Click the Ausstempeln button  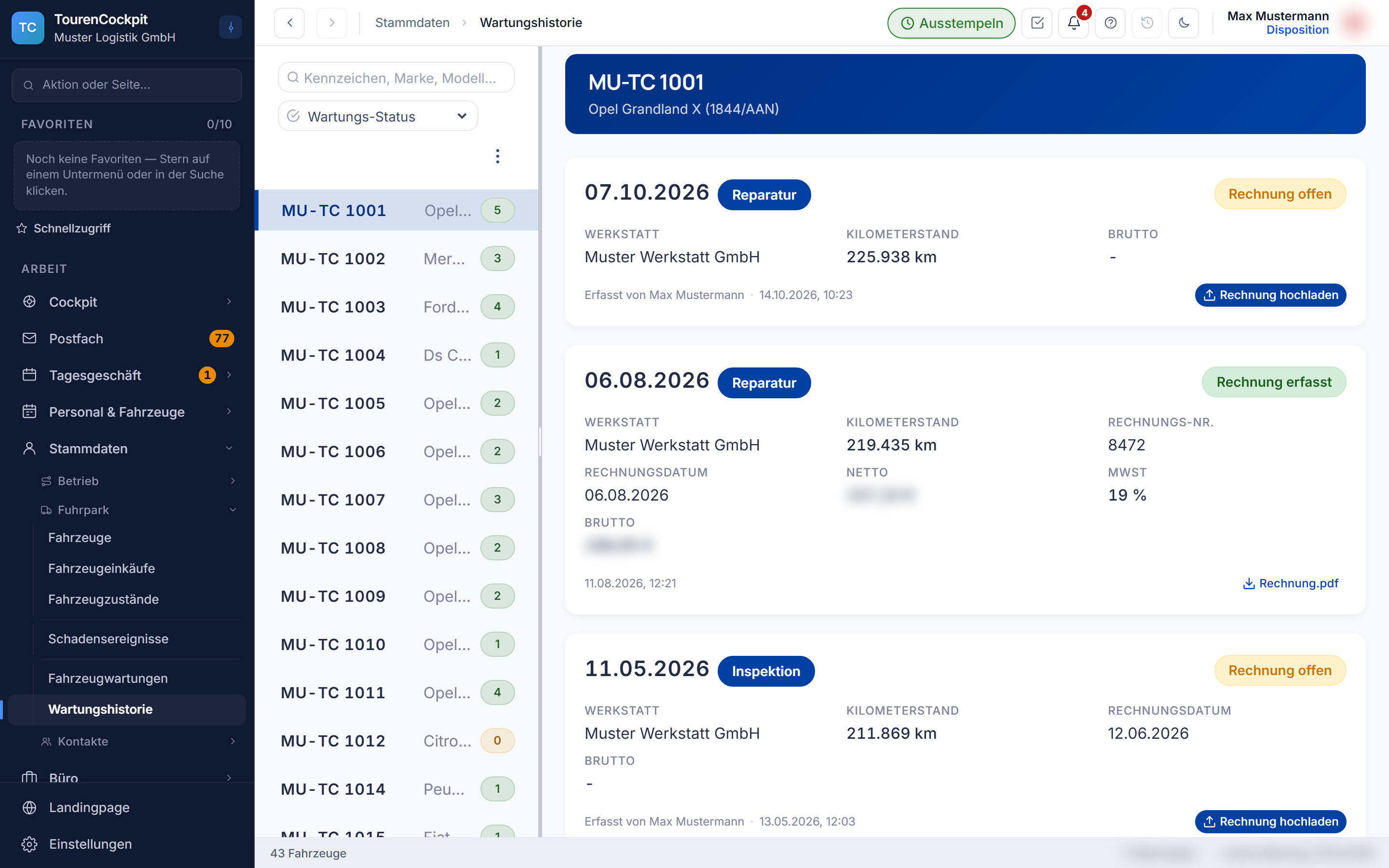(951, 23)
